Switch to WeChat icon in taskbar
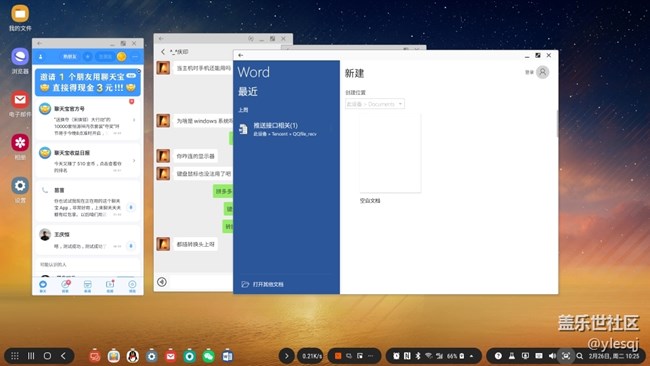 209,356
